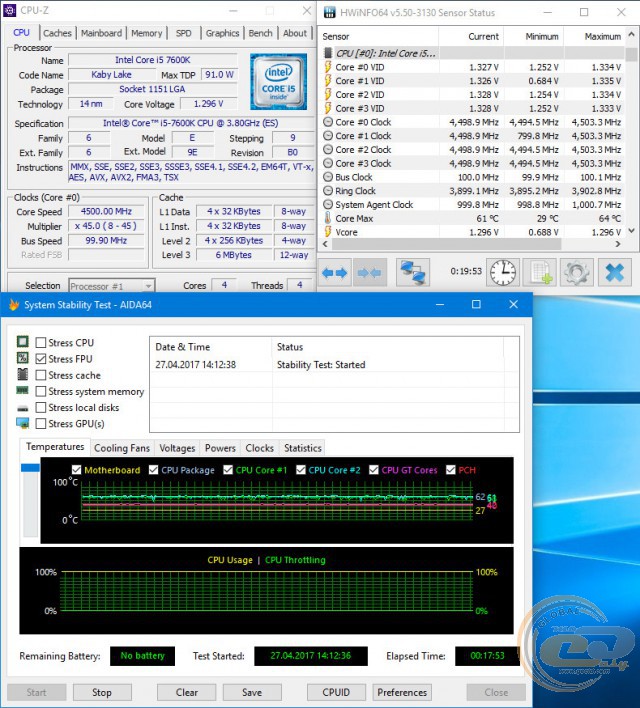The image size is (640, 708).
Task: Enable Stress GPU(s) checkbox
Action: click(x=41, y=424)
